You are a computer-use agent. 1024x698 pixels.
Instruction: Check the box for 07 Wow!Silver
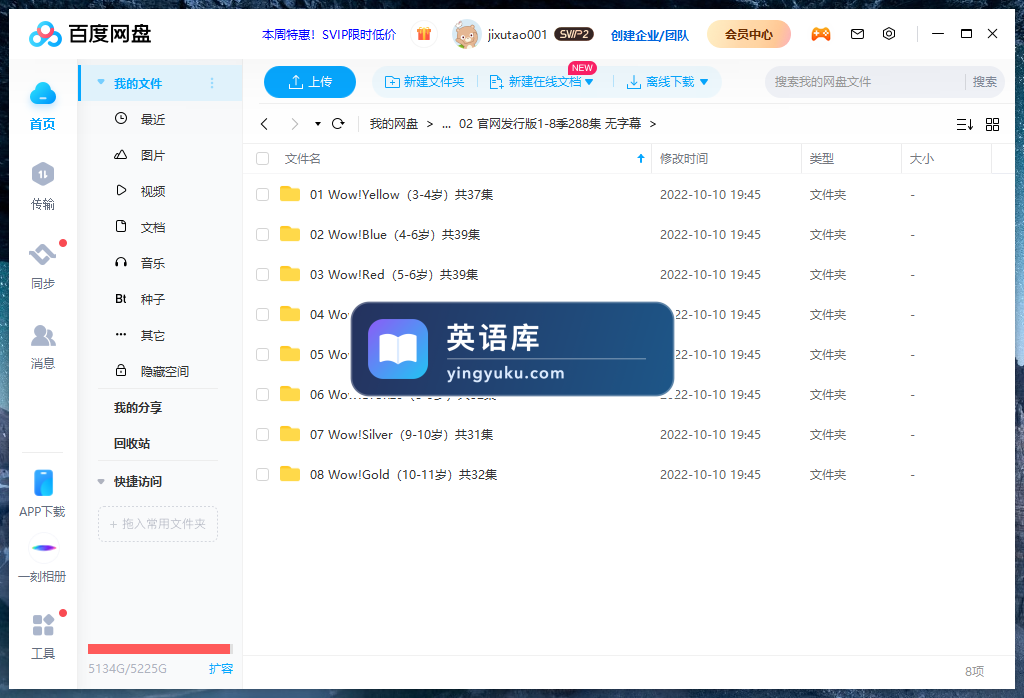click(x=263, y=434)
